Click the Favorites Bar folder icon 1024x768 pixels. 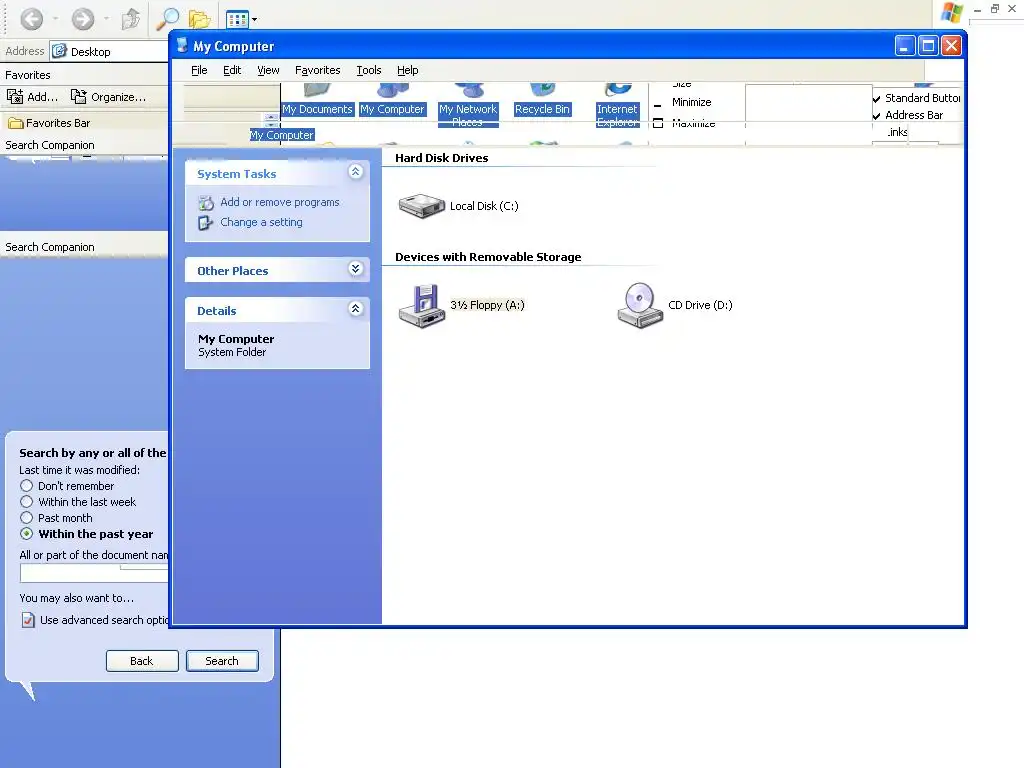[x=16, y=123]
